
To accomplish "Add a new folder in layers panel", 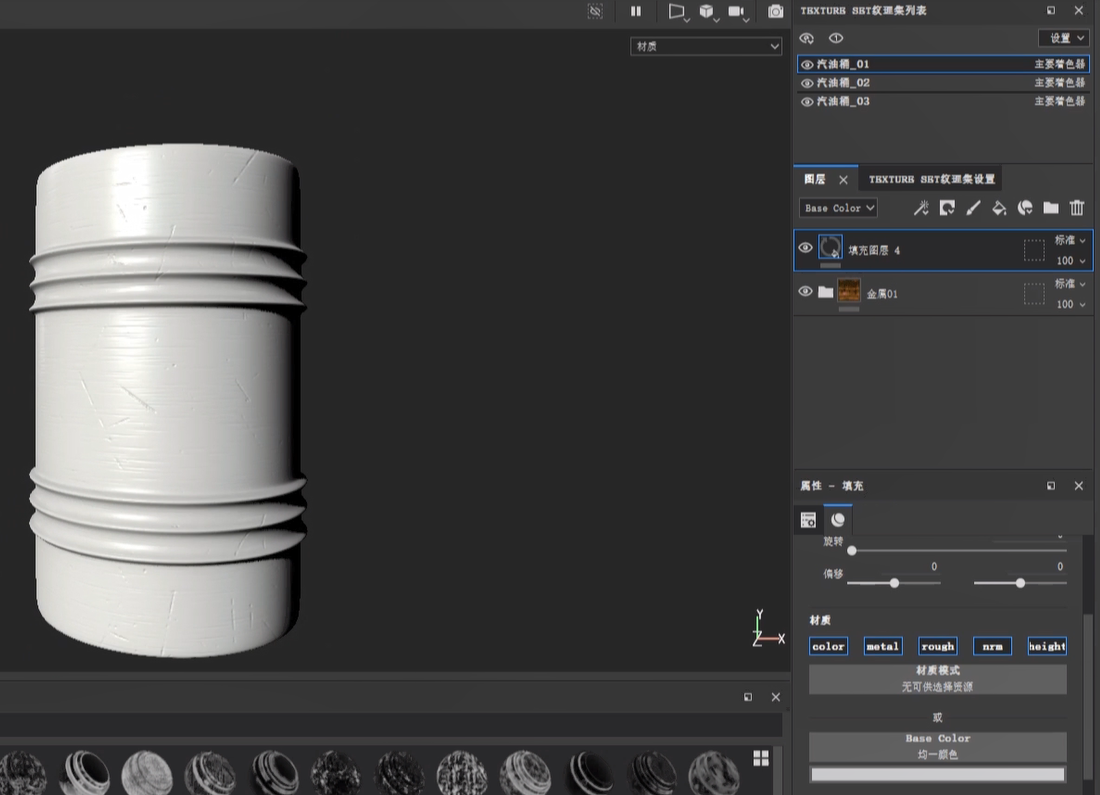I will coord(1050,208).
